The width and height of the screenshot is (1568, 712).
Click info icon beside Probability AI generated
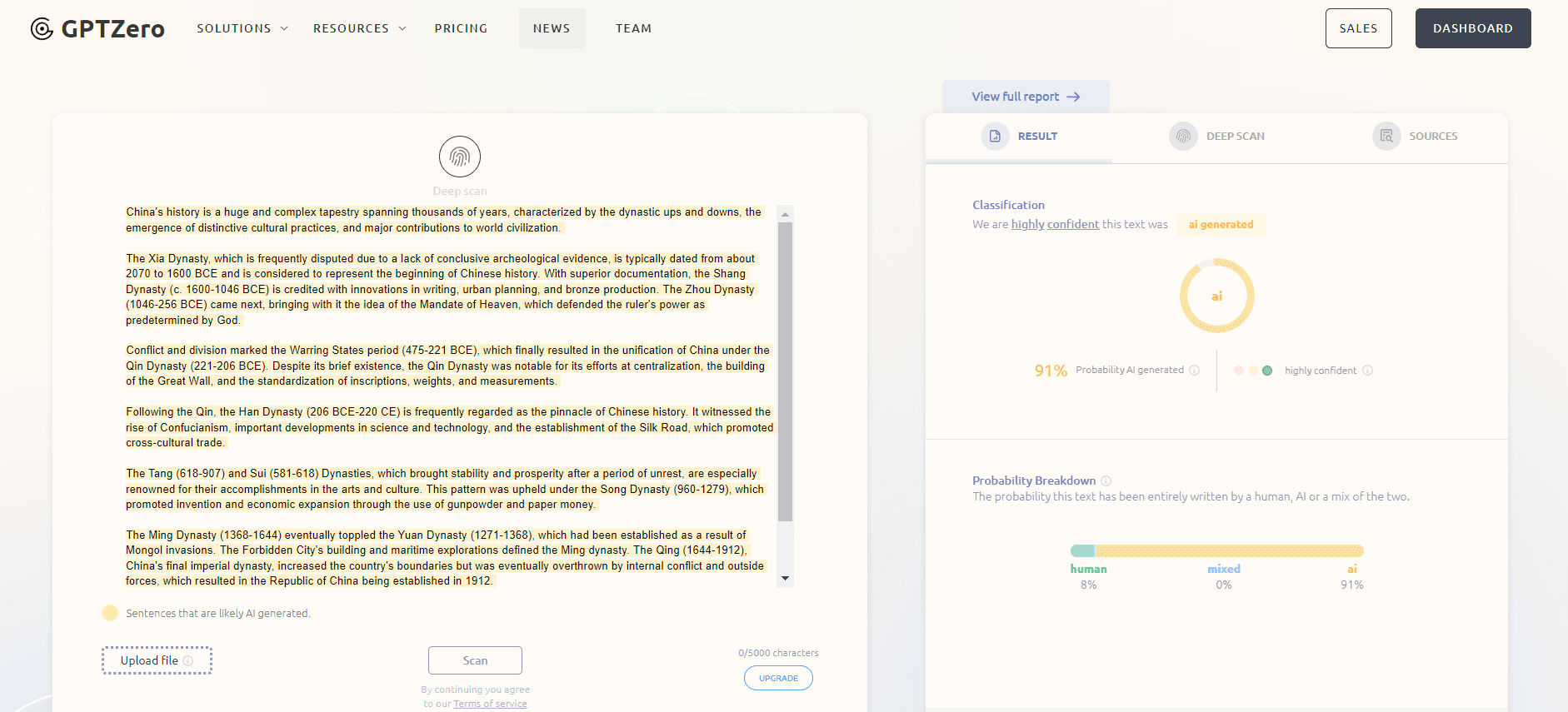click(x=1195, y=371)
